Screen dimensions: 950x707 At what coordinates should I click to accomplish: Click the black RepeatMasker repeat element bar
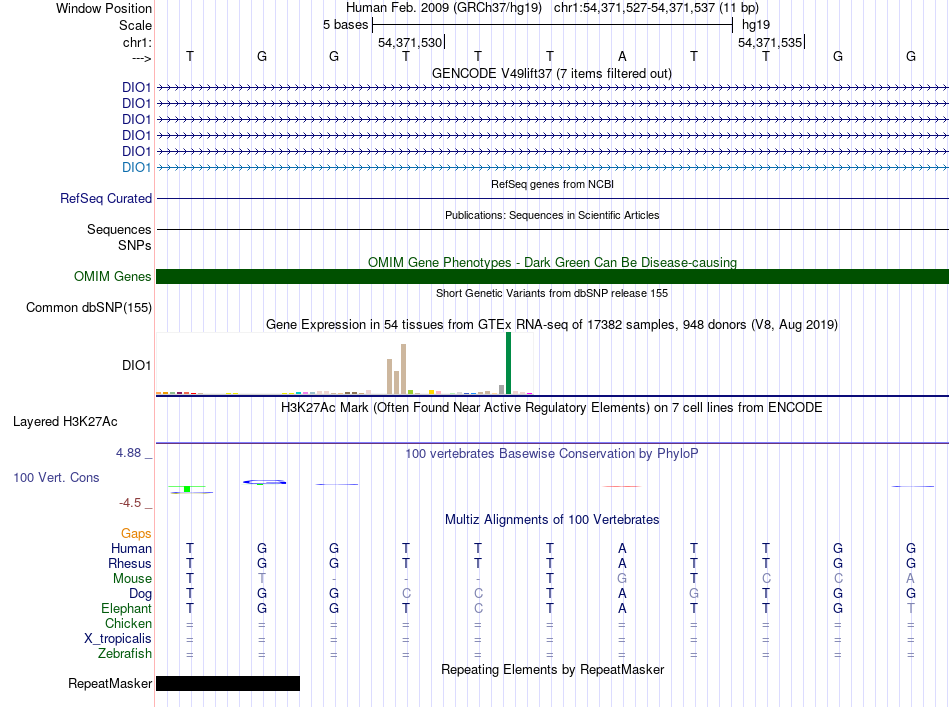tap(228, 683)
